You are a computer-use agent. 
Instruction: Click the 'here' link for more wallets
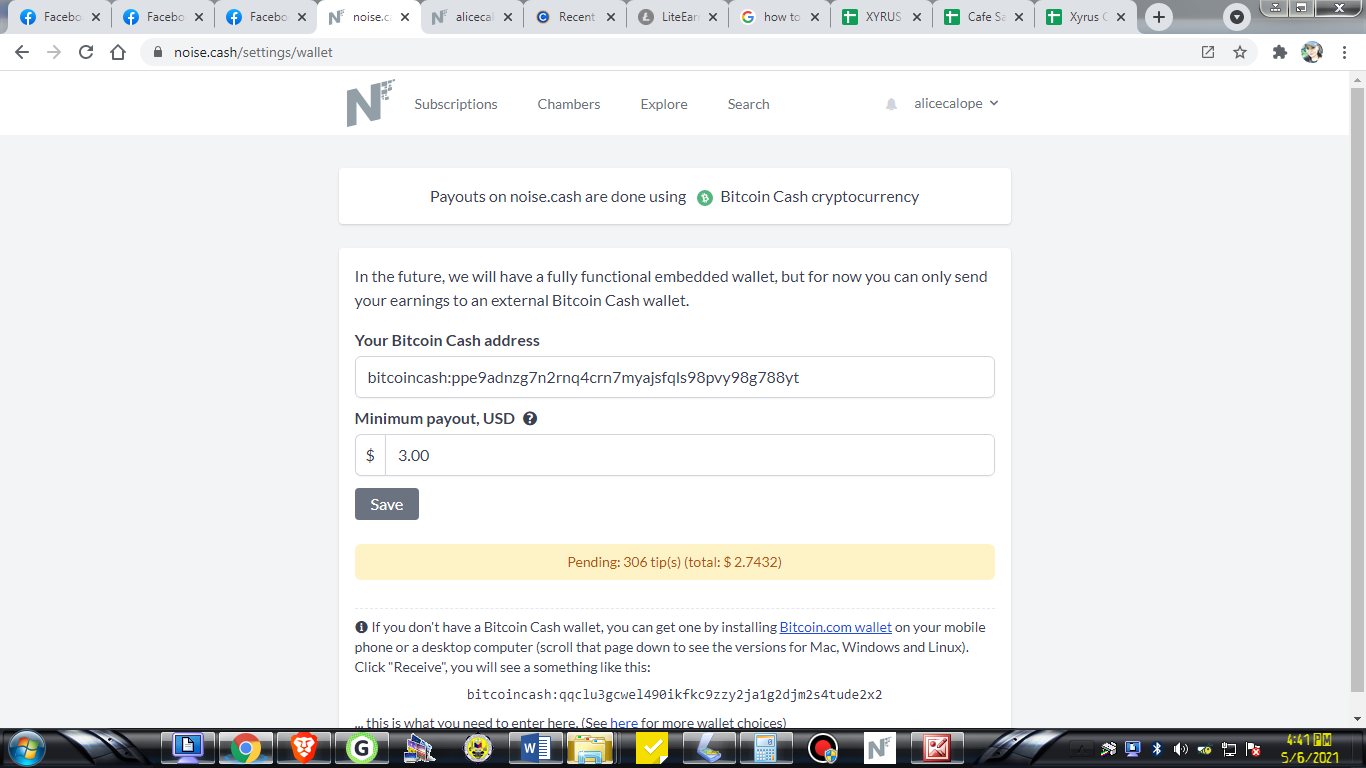tap(624, 723)
